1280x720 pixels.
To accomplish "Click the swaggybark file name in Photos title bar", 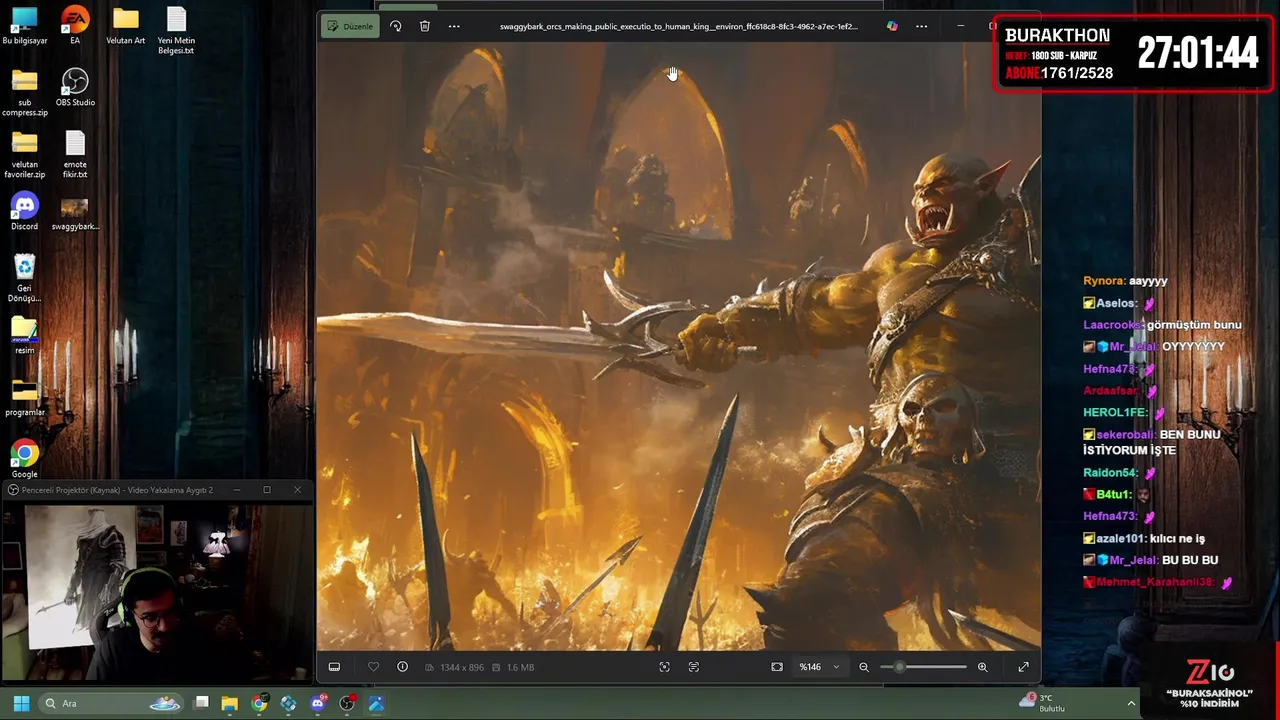I will 678,27.
